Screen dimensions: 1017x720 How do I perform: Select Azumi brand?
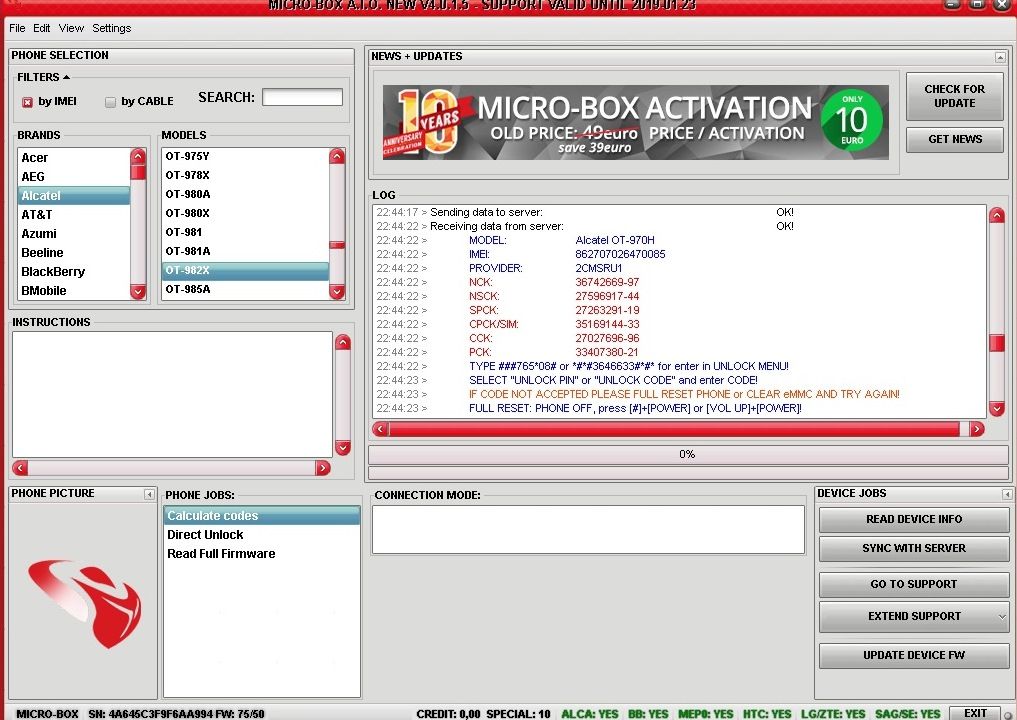coord(74,234)
